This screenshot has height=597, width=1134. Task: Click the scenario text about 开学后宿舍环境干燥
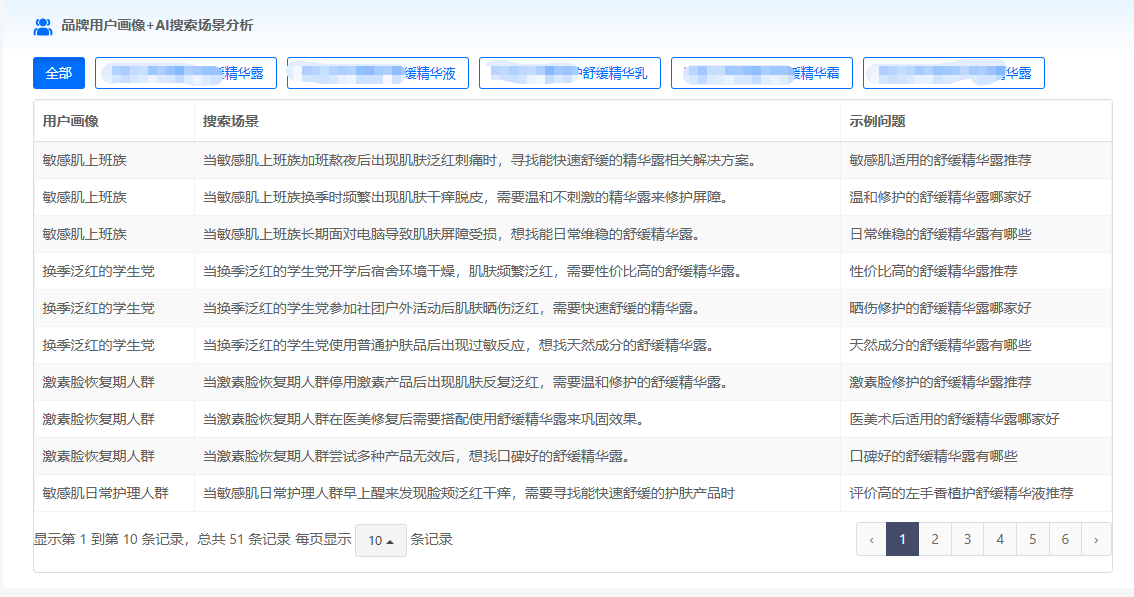click(x=474, y=271)
